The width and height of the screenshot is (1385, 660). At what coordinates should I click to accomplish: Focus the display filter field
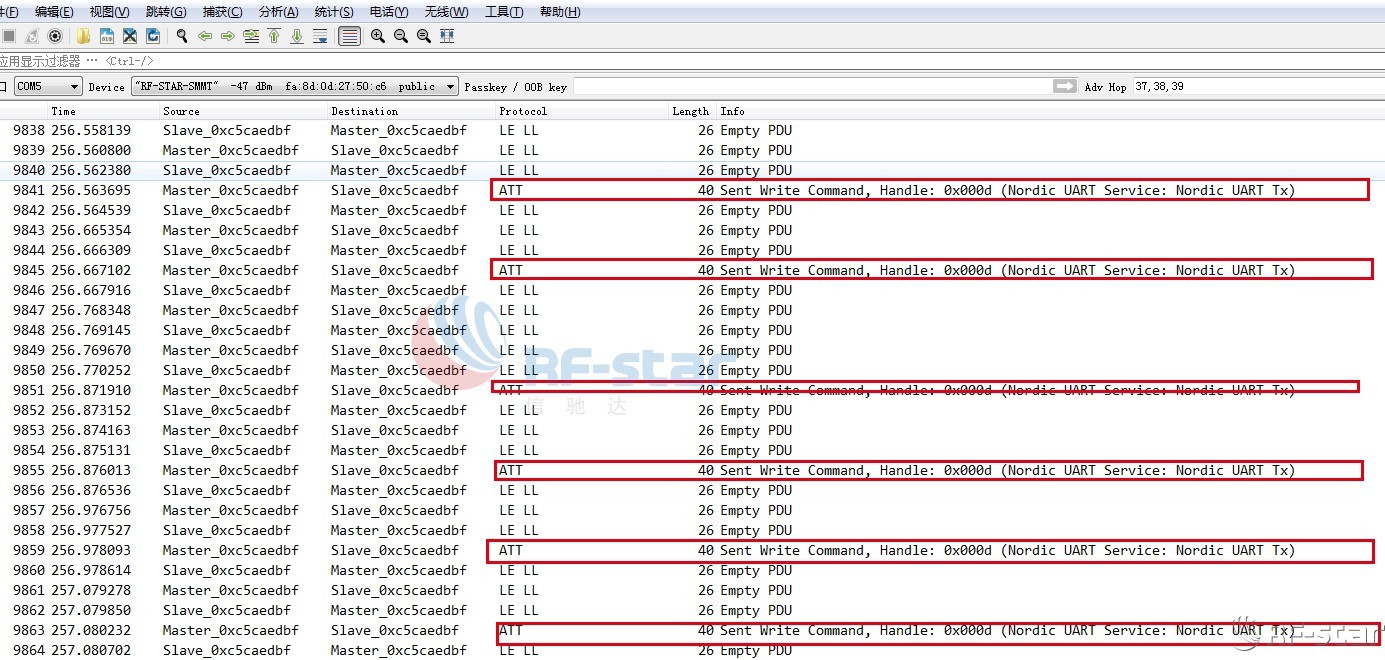coord(692,61)
